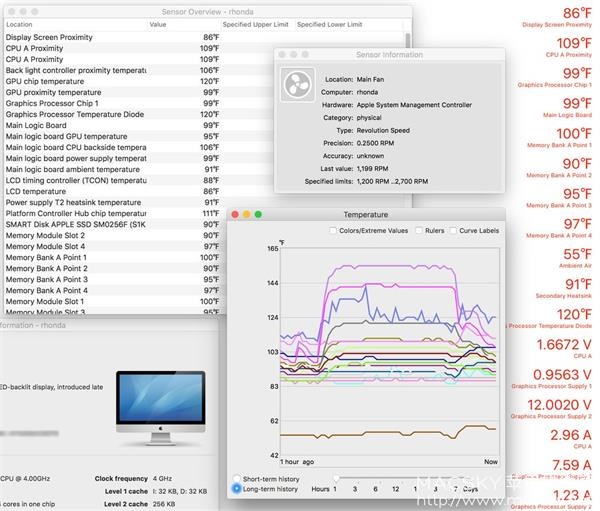
Task: Sort by the Location column header
Action: (76, 24)
